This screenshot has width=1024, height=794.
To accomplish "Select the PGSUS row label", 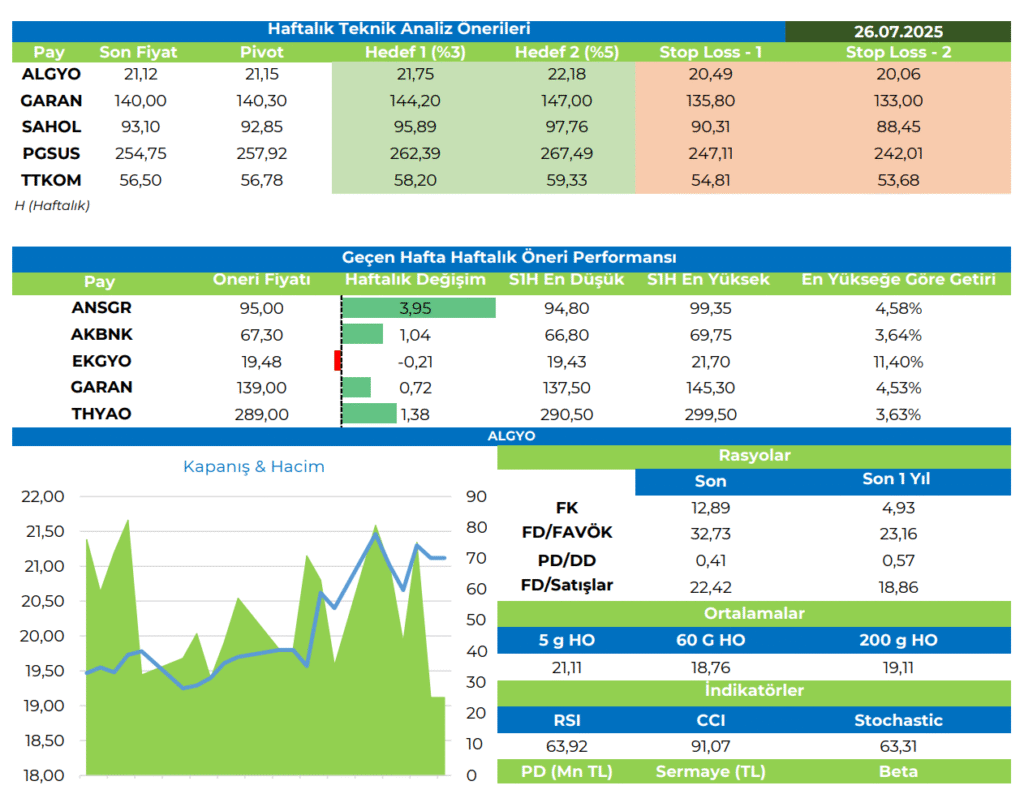I will [51, 153].
